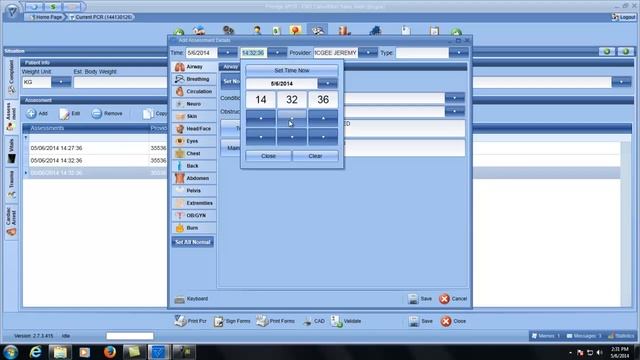Save the PCR from bottom toolbar
The image size is (640, 360).
pyautogui.click(x=421, y=321)
